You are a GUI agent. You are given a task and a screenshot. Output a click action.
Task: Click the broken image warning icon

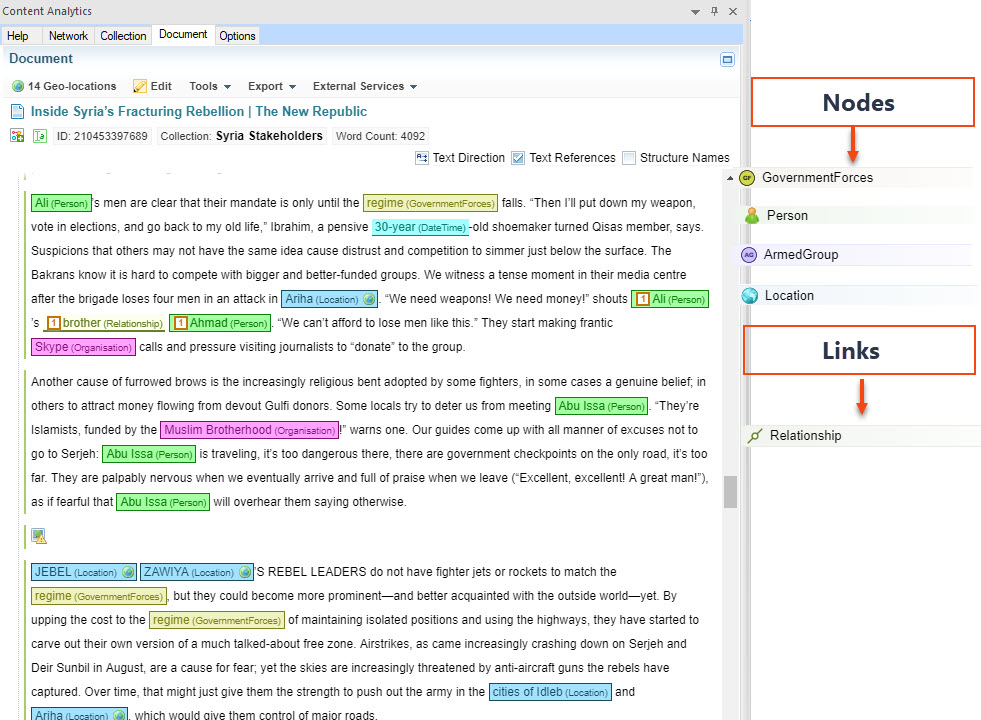(39, 536)
